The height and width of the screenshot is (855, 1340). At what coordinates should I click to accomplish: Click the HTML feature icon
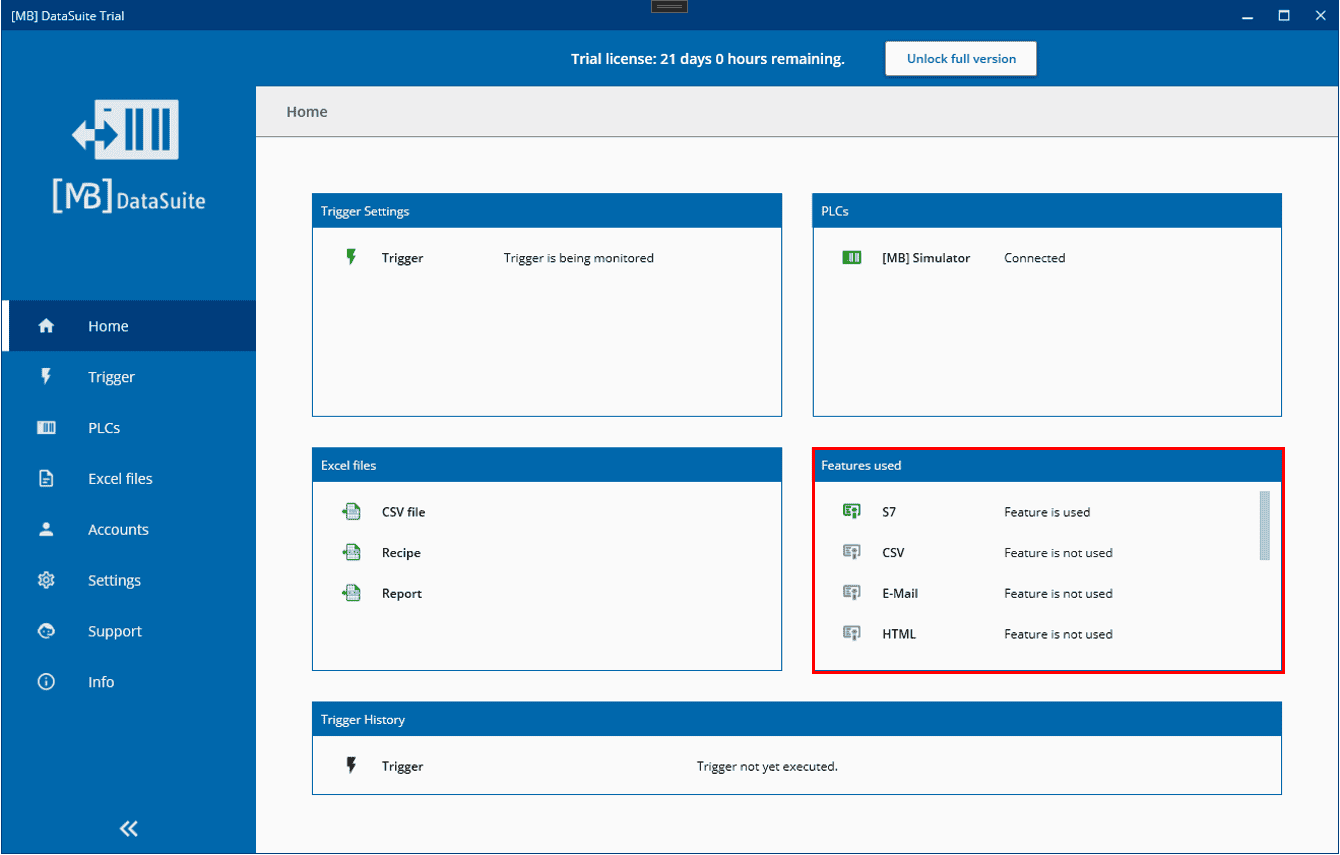click(x=852, y=634)
